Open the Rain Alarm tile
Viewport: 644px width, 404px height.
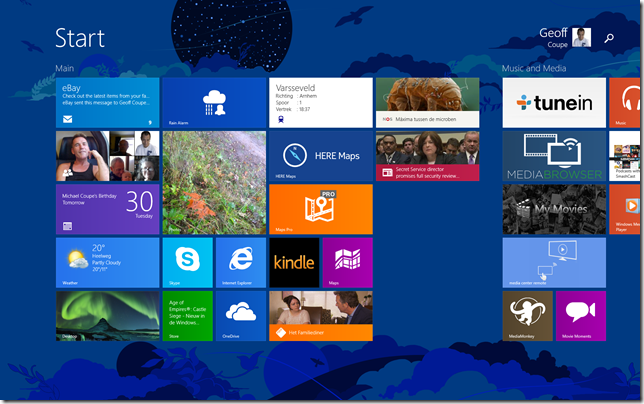pyautogui.click(x=213, y=103)
